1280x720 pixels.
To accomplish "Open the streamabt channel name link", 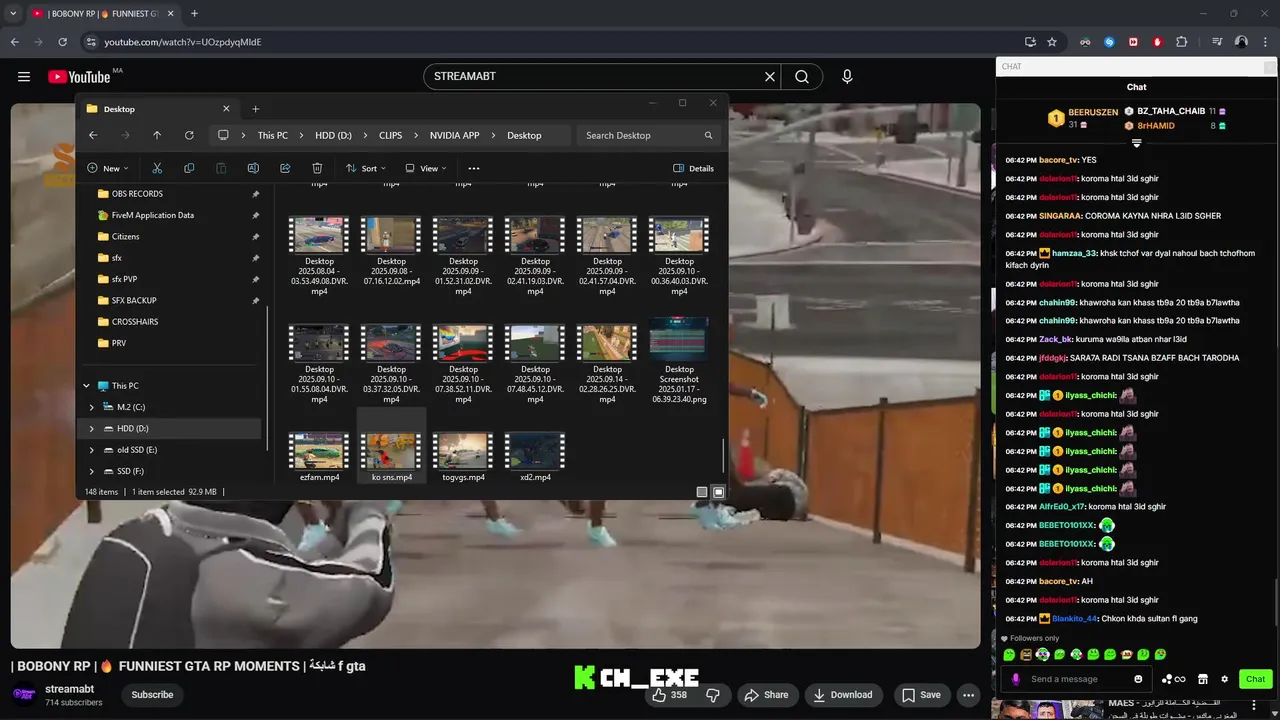I will (x=70, y=689).
